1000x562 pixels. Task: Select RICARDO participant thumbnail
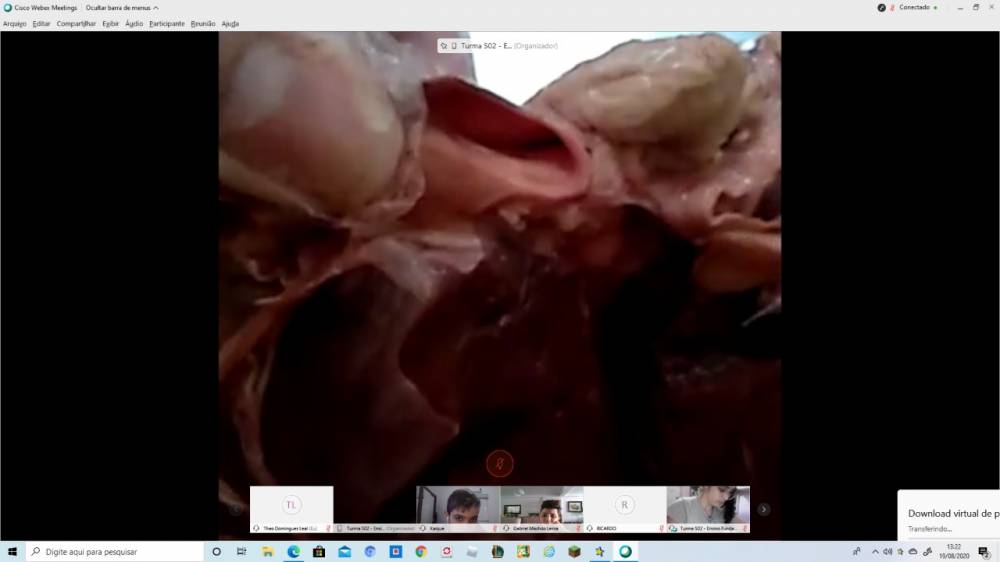point(624,505)
